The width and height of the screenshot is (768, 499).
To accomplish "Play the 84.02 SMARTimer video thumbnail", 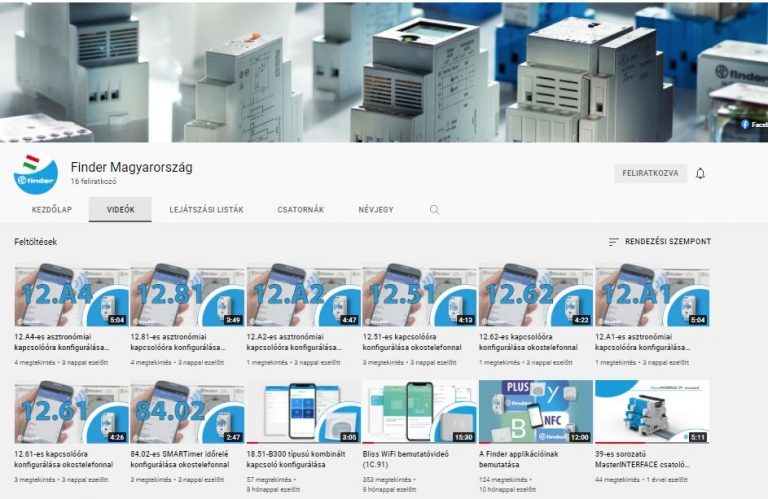I will (187, 412).
